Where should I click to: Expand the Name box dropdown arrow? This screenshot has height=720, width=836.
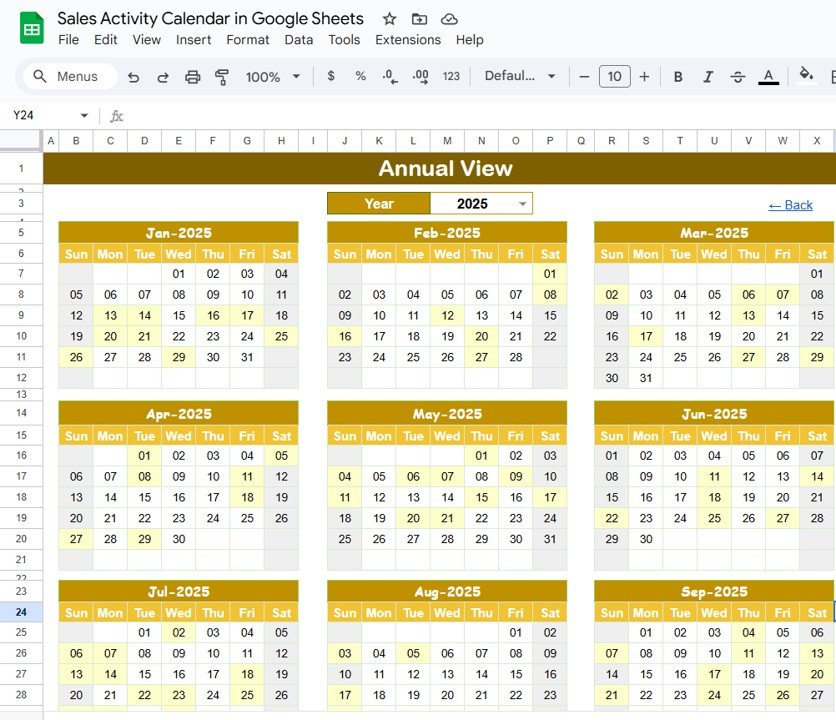(x=84, y=115)
